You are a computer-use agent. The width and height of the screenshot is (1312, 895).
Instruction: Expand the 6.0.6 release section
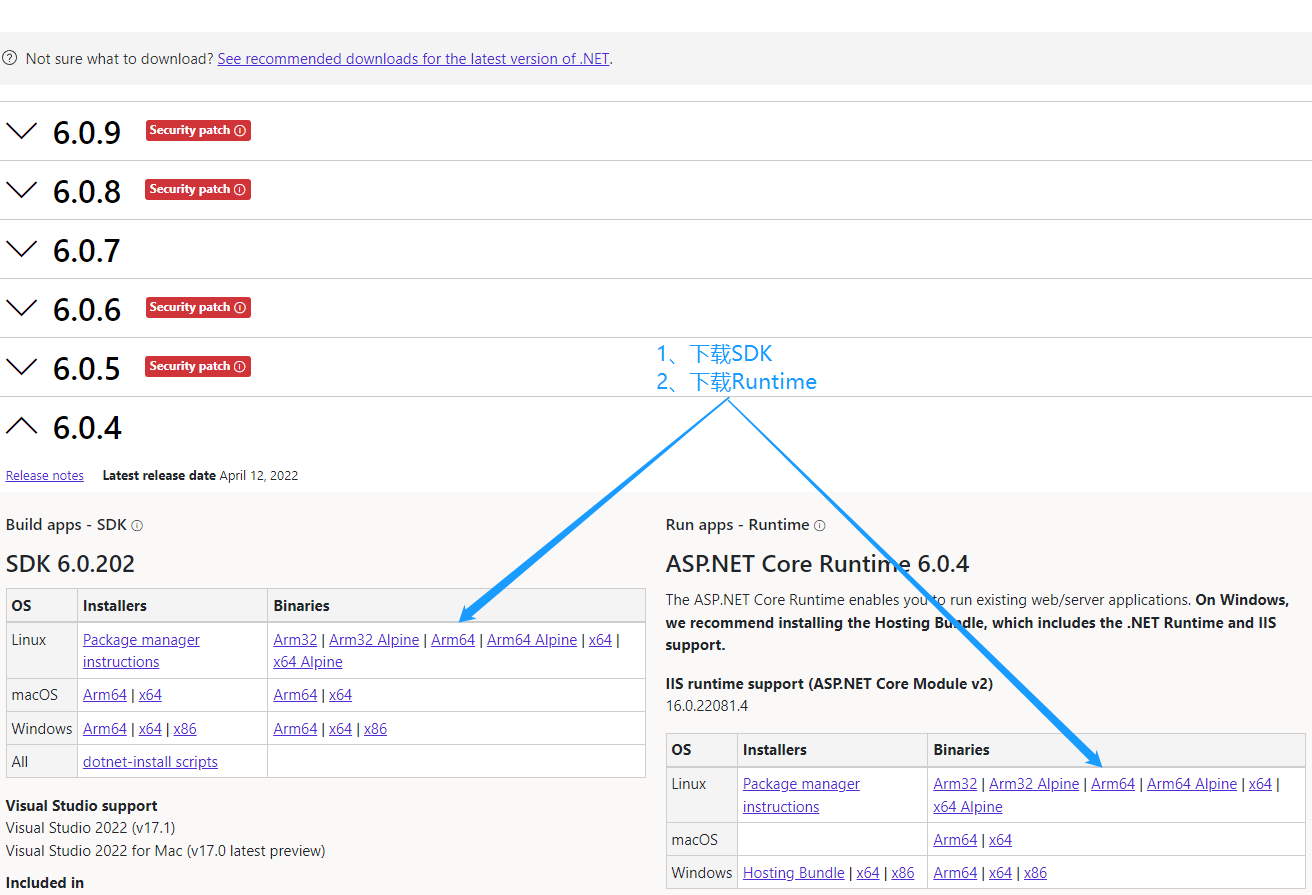(x=21, y=308)
